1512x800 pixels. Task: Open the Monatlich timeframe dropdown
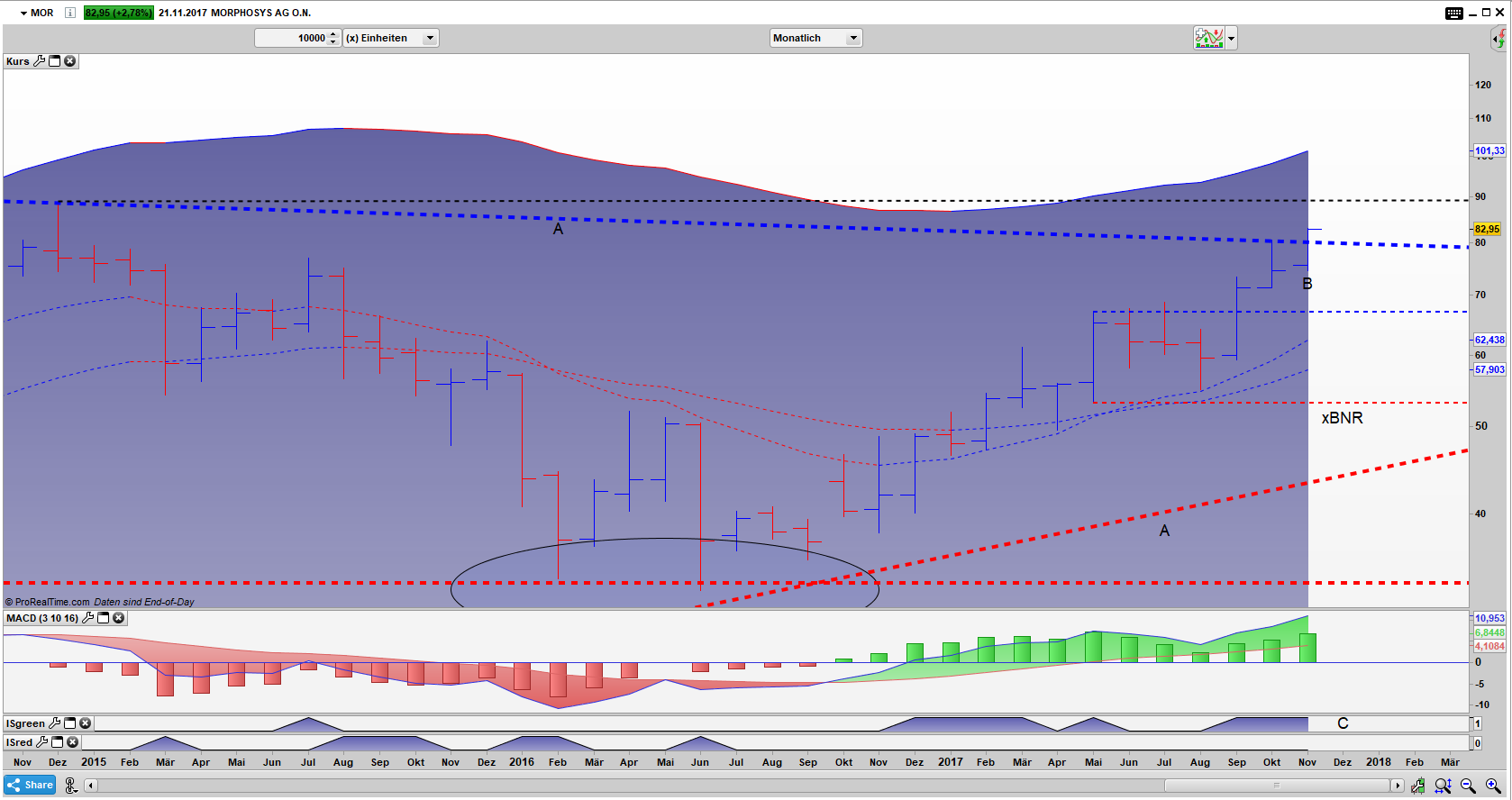816,38
